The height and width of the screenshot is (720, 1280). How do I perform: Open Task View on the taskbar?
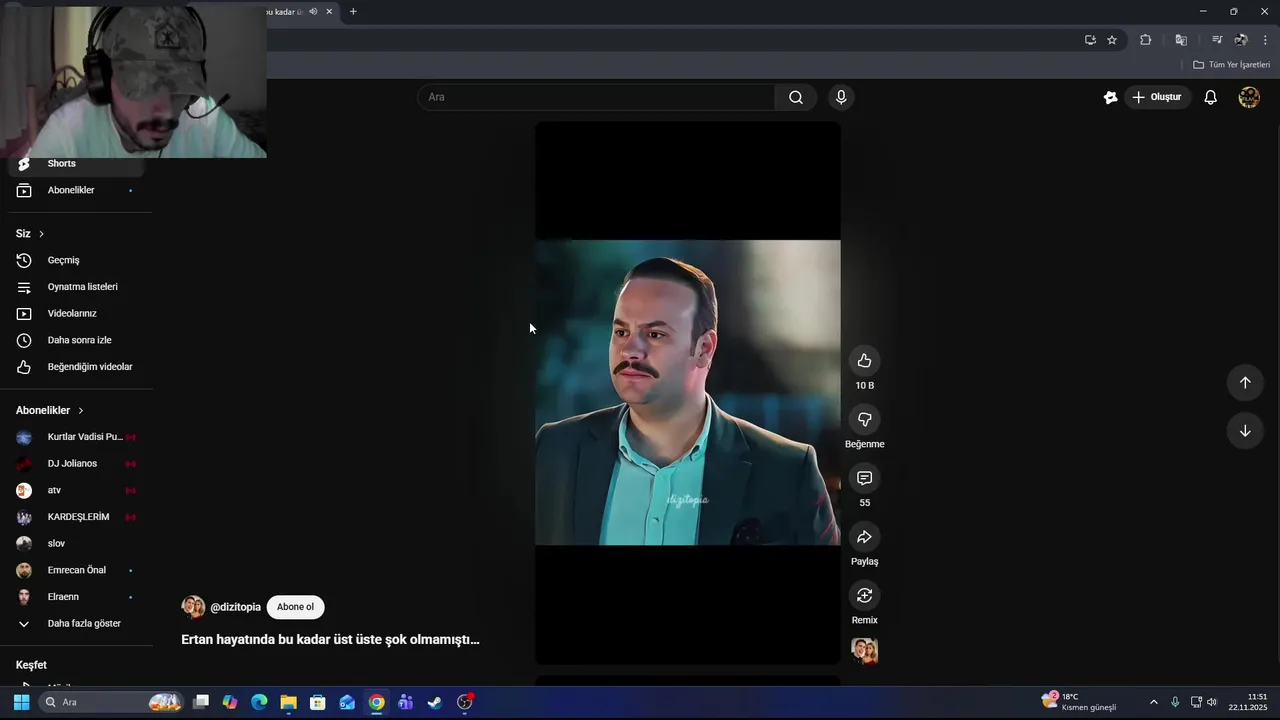click(x=201, y=702)
